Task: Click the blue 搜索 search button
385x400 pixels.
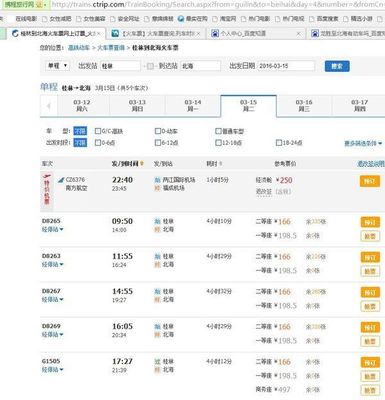Action: pyautogui.click(x=337, y=66)
